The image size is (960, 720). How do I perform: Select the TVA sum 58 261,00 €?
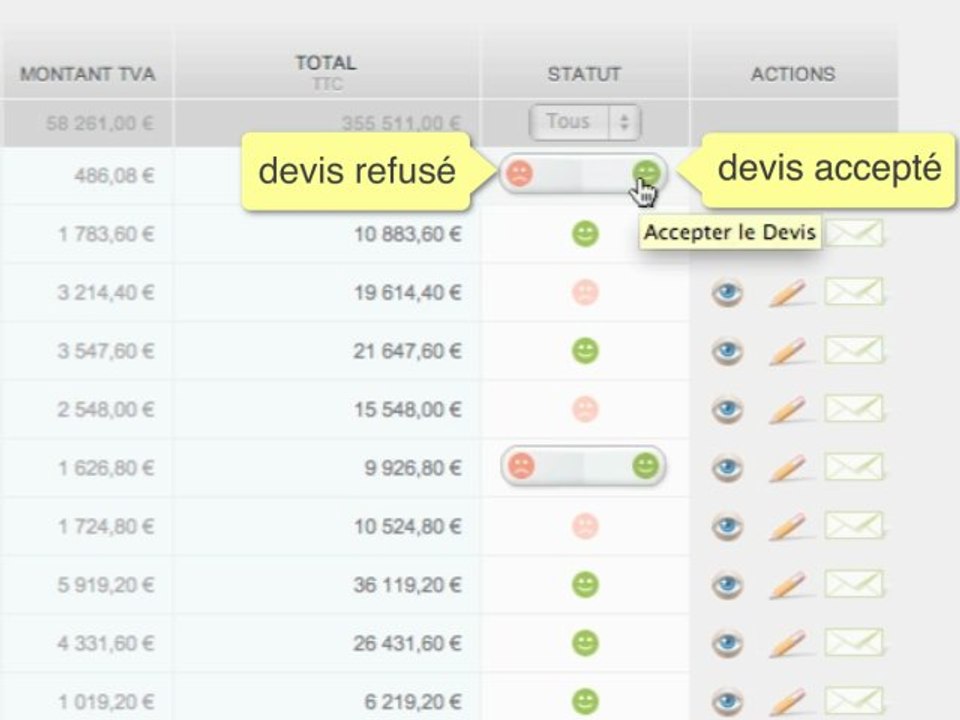click(100, 123)
